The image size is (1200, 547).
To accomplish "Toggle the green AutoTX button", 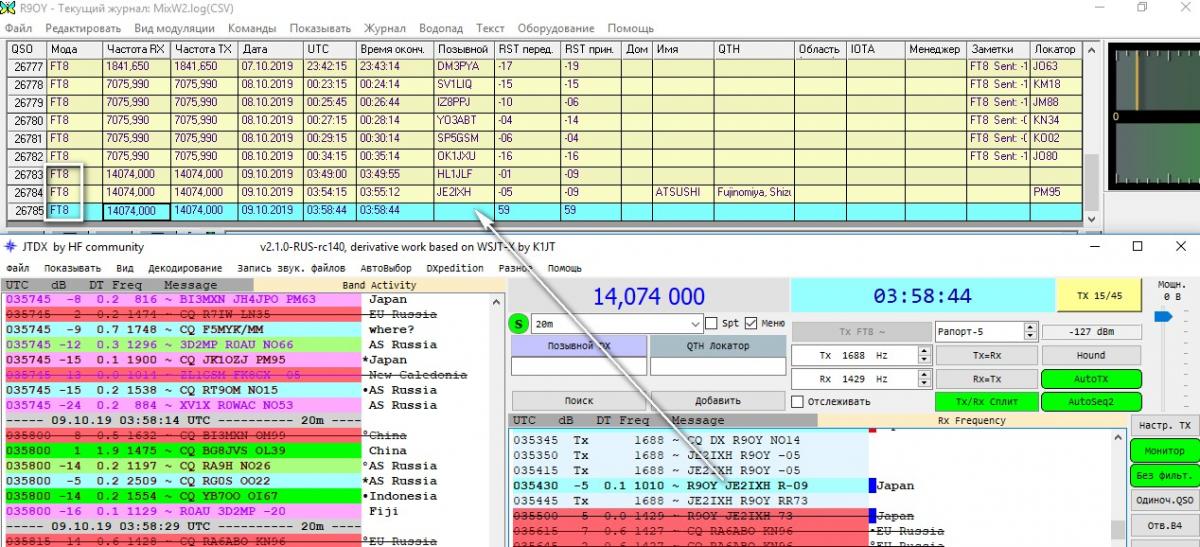I will (x=1091, y=379).
